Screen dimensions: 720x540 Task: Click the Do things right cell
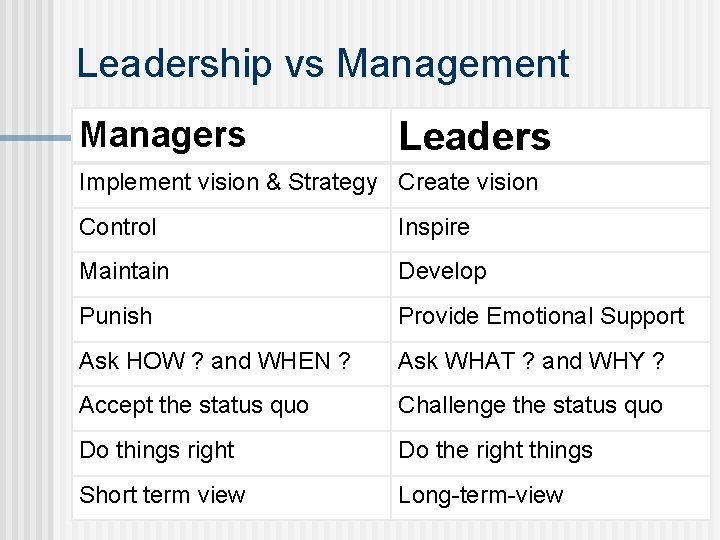156,450
